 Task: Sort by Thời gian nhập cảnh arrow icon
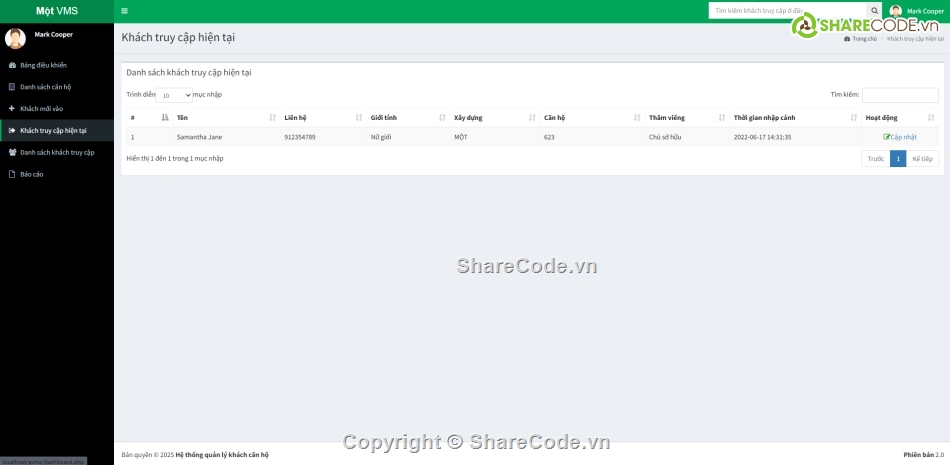(854, 118)
